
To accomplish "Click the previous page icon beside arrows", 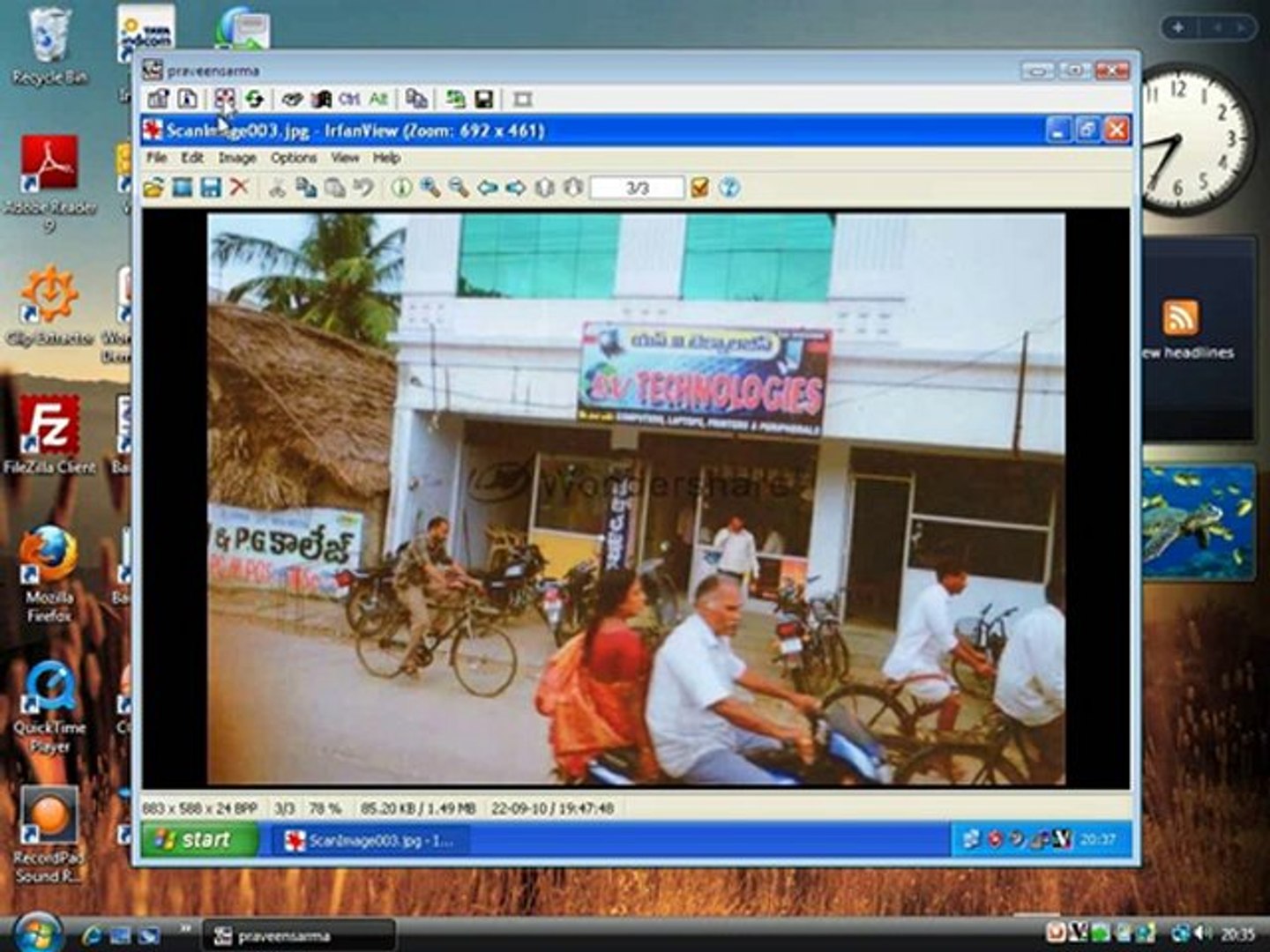I will (x=544, y=188).
